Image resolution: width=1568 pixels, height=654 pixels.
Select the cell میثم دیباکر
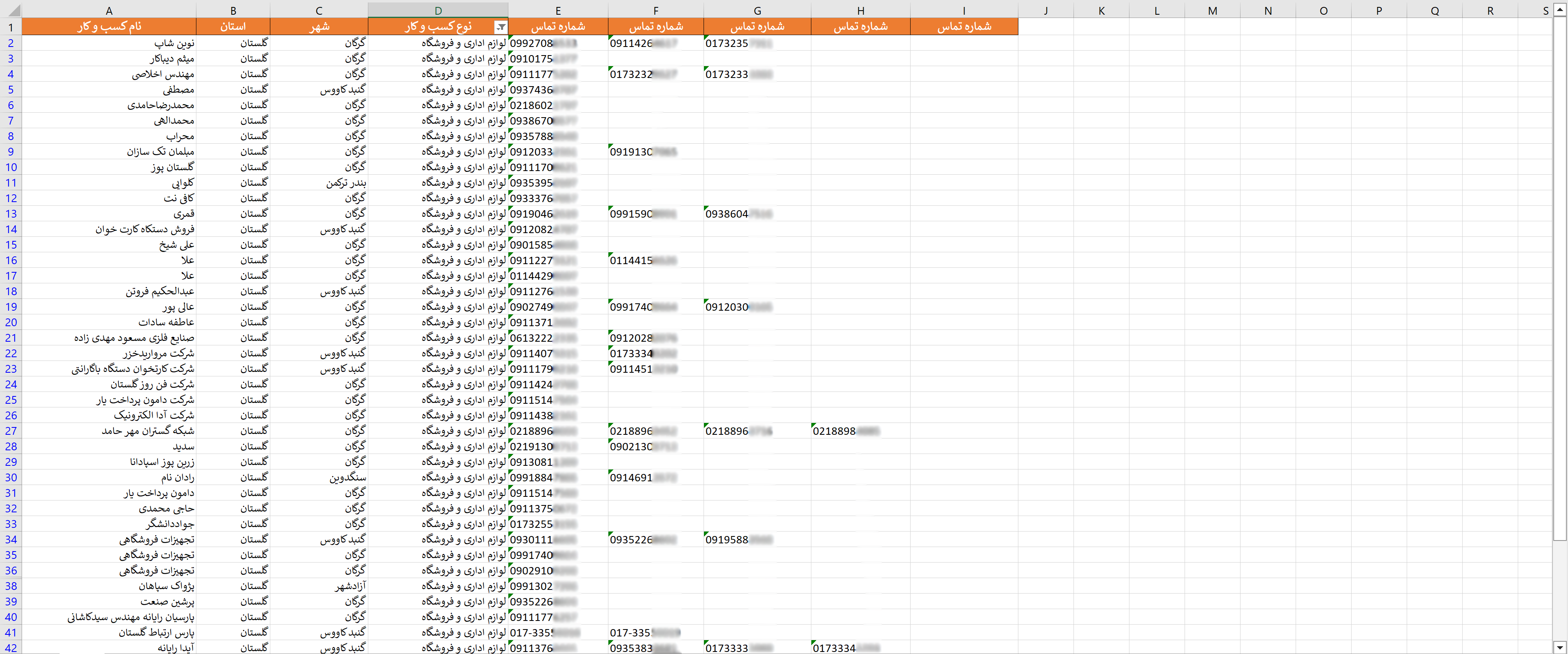tap(109, 58)
